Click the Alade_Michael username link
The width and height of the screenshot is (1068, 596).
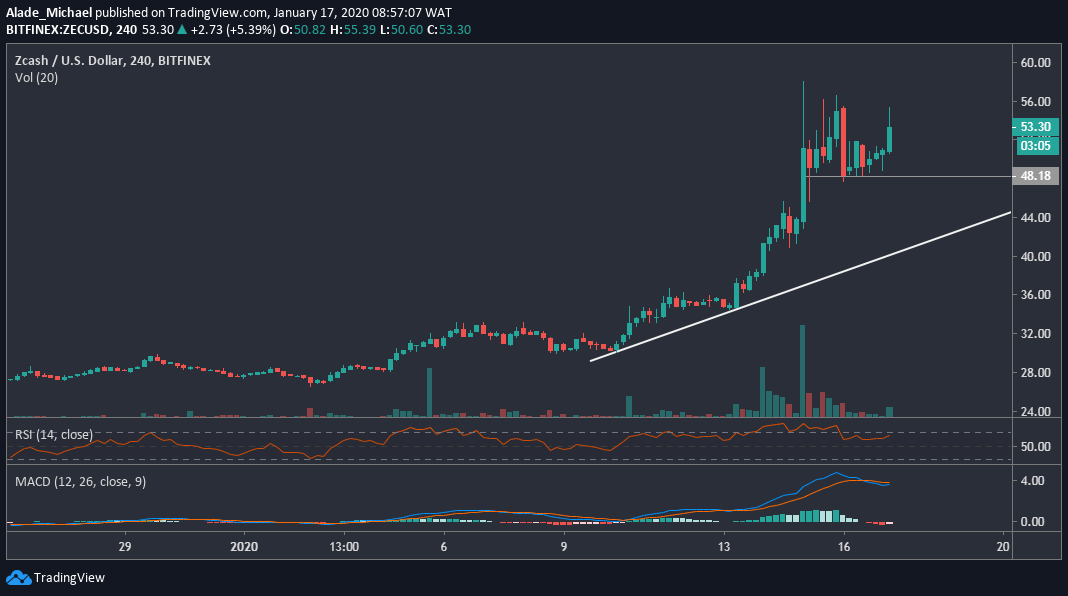coord(48,12)
